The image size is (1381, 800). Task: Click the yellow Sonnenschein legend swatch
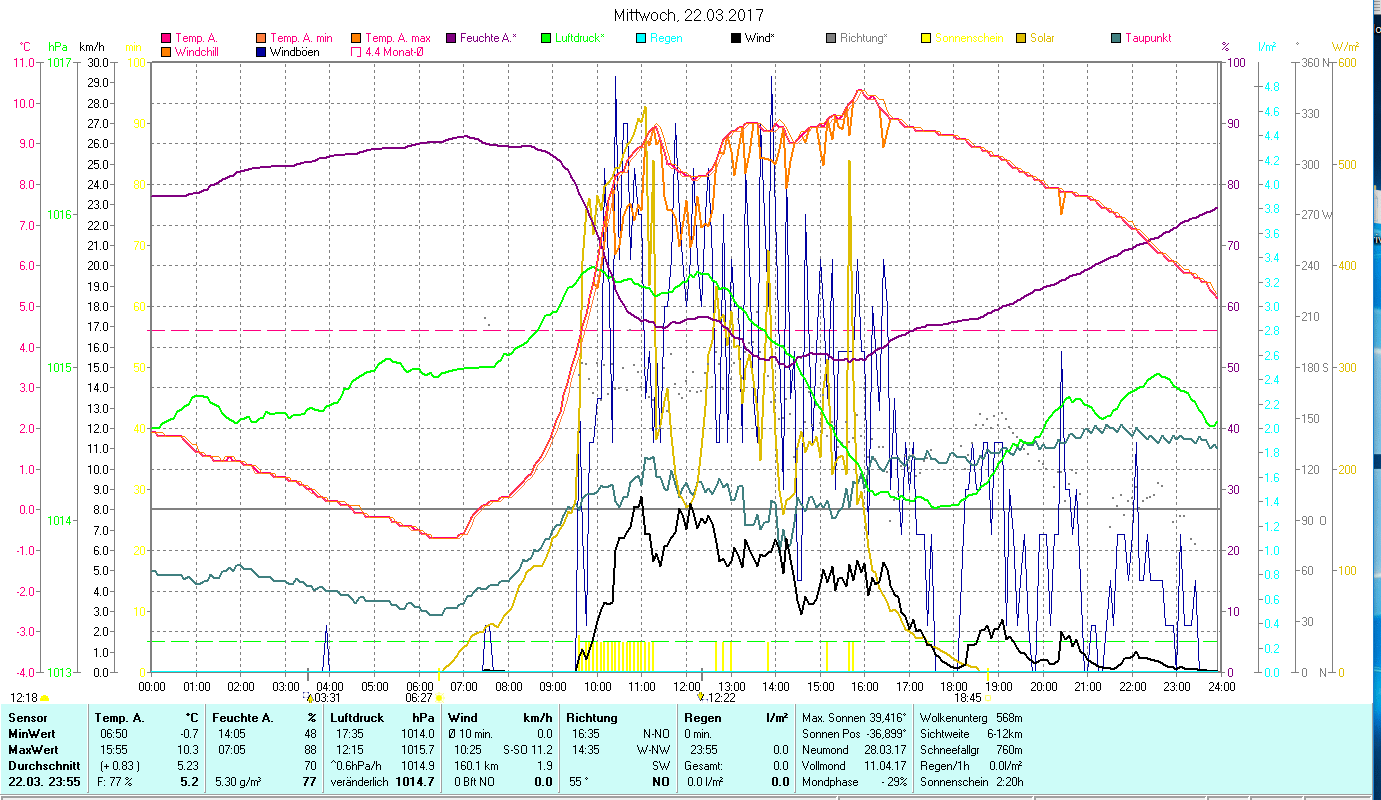[x=926, y=38]
